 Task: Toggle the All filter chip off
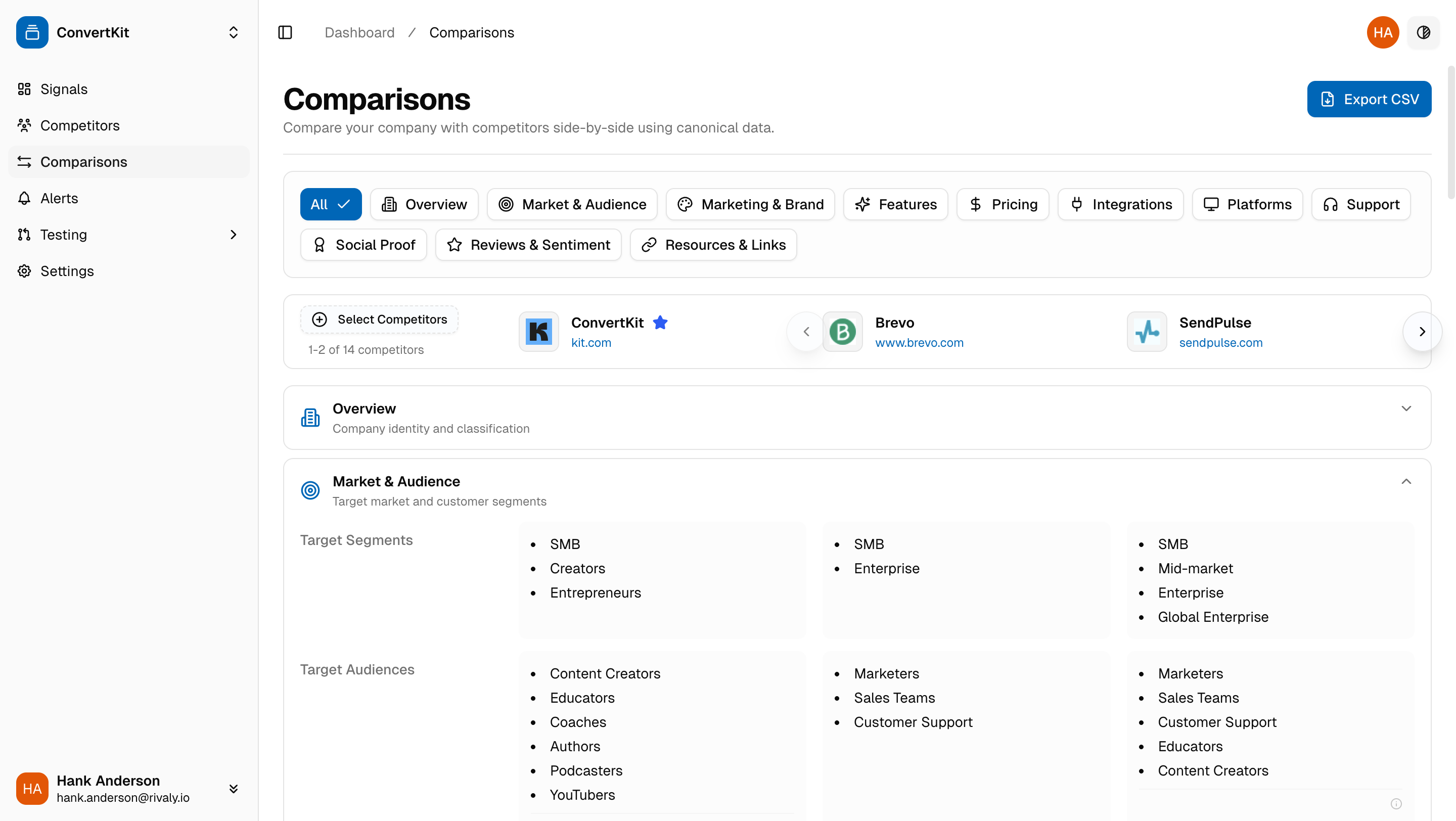(331, 204)
